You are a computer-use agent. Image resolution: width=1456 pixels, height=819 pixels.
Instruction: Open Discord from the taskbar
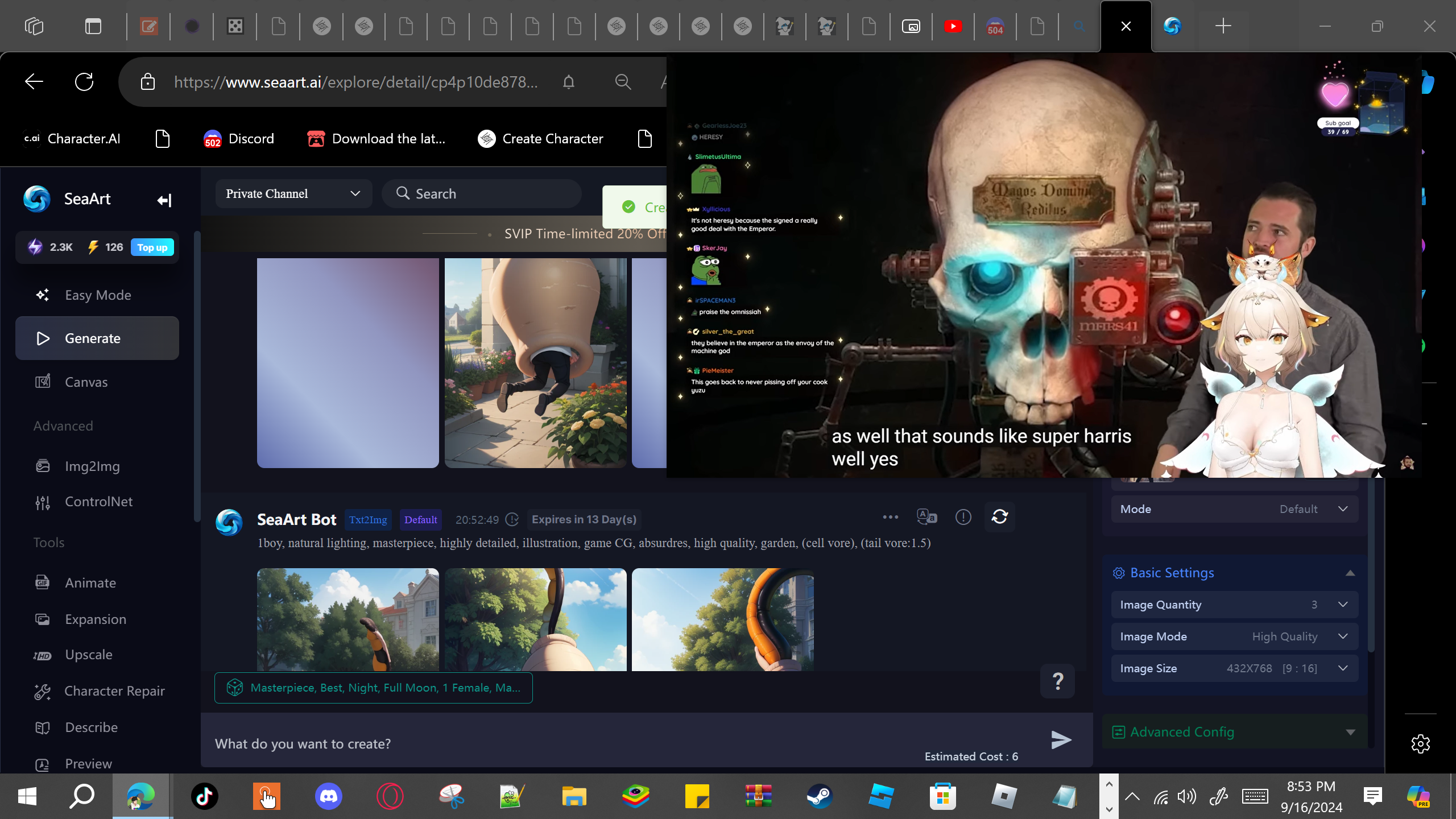[x=329, y=796]
